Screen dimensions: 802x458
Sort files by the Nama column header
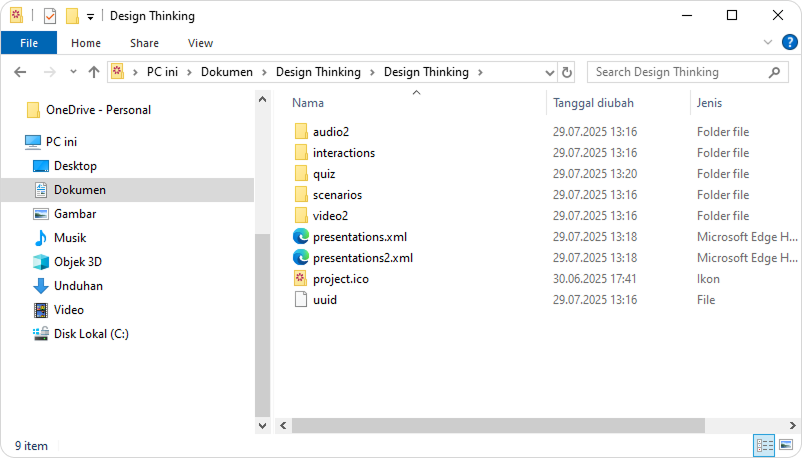pos(308,103)
